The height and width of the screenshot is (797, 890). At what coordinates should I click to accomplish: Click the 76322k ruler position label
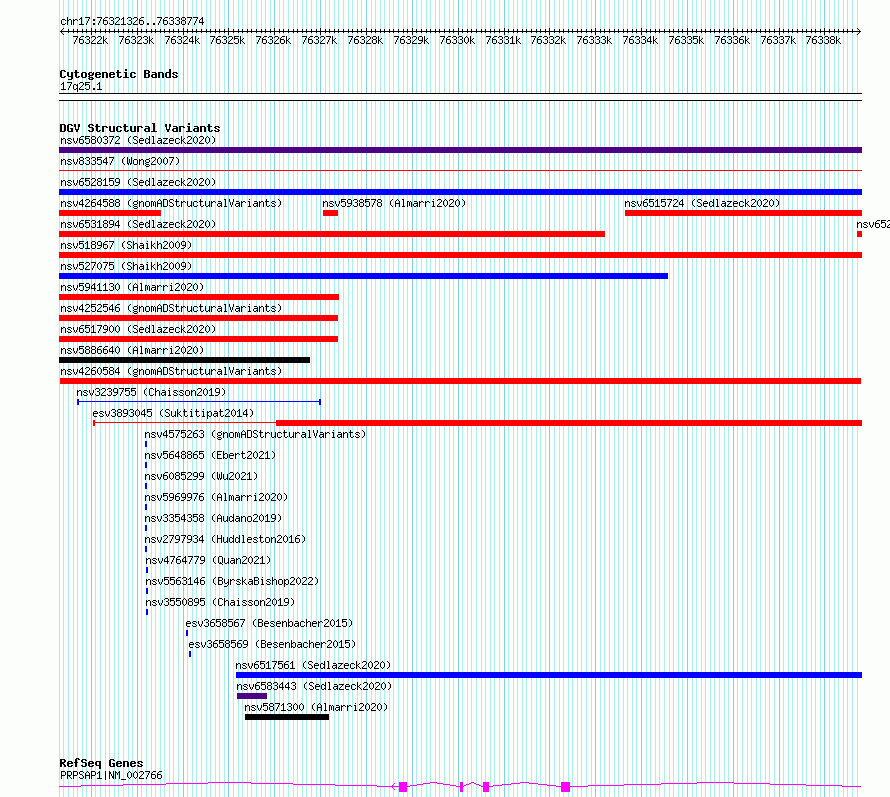click(90, 40)
